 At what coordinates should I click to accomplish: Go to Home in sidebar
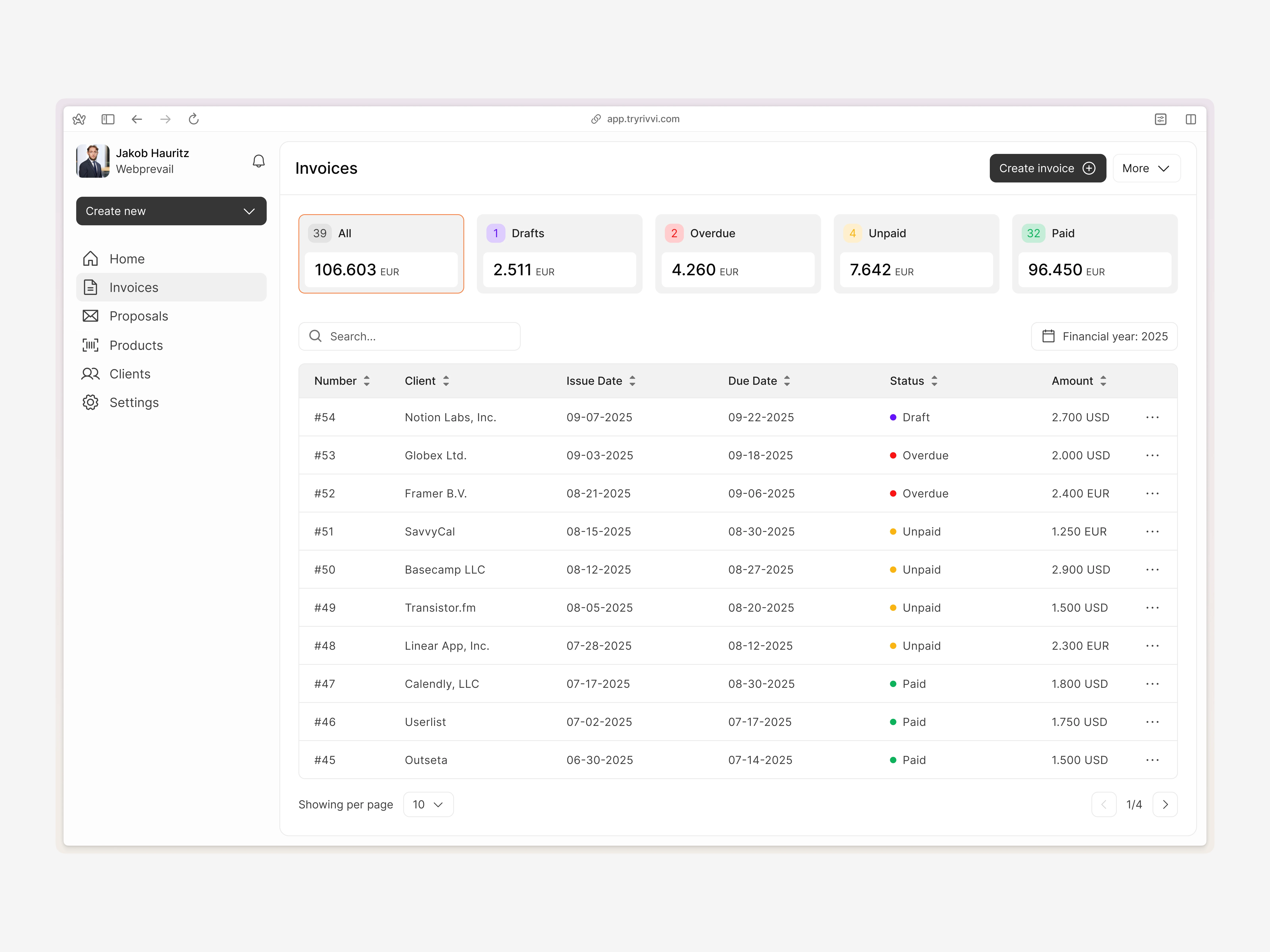click(171, 259)
